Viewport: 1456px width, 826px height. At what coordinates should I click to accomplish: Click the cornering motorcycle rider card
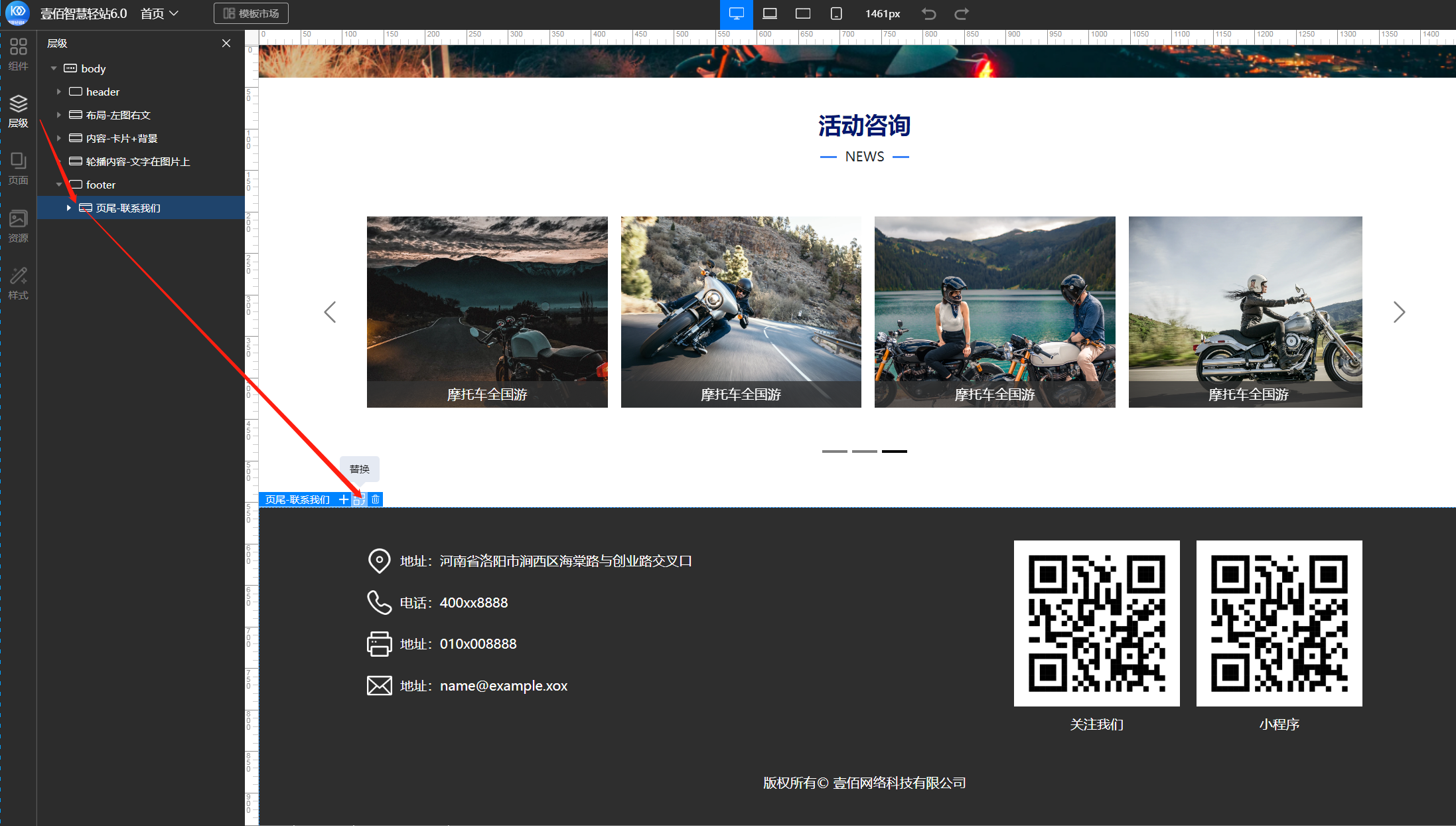click(741, 312)
